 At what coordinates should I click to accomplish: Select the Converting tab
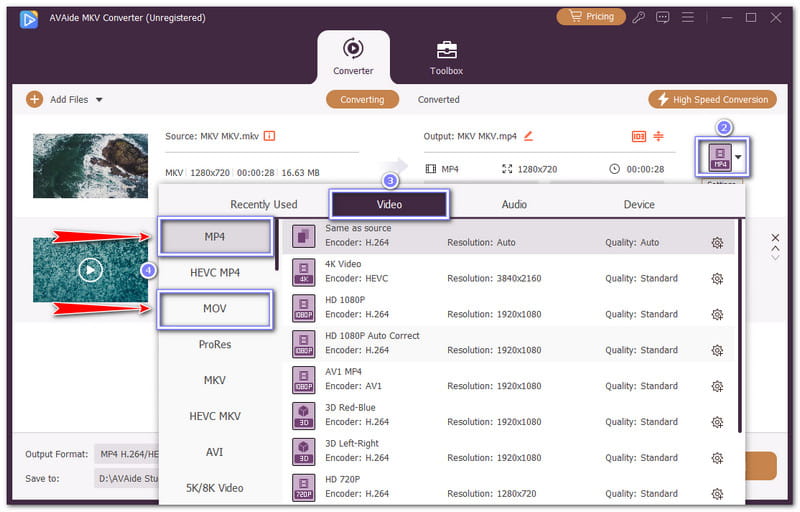point(362,99)
